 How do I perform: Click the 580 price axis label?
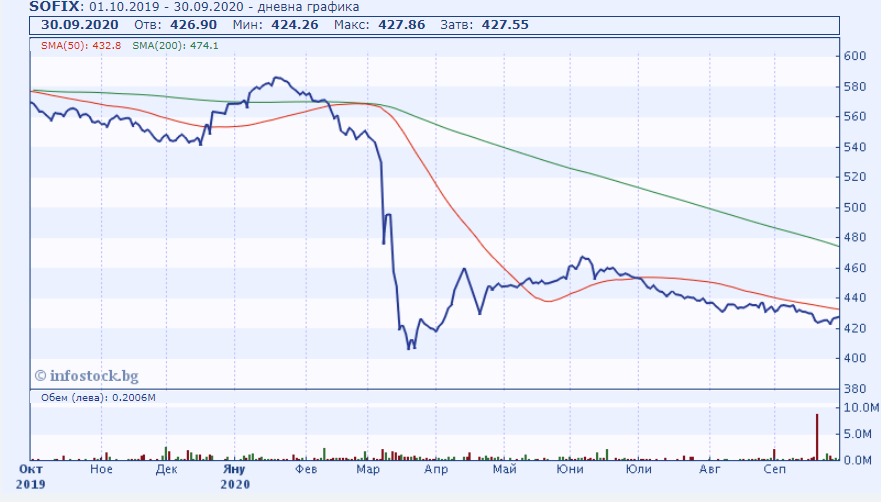[855, 87]
